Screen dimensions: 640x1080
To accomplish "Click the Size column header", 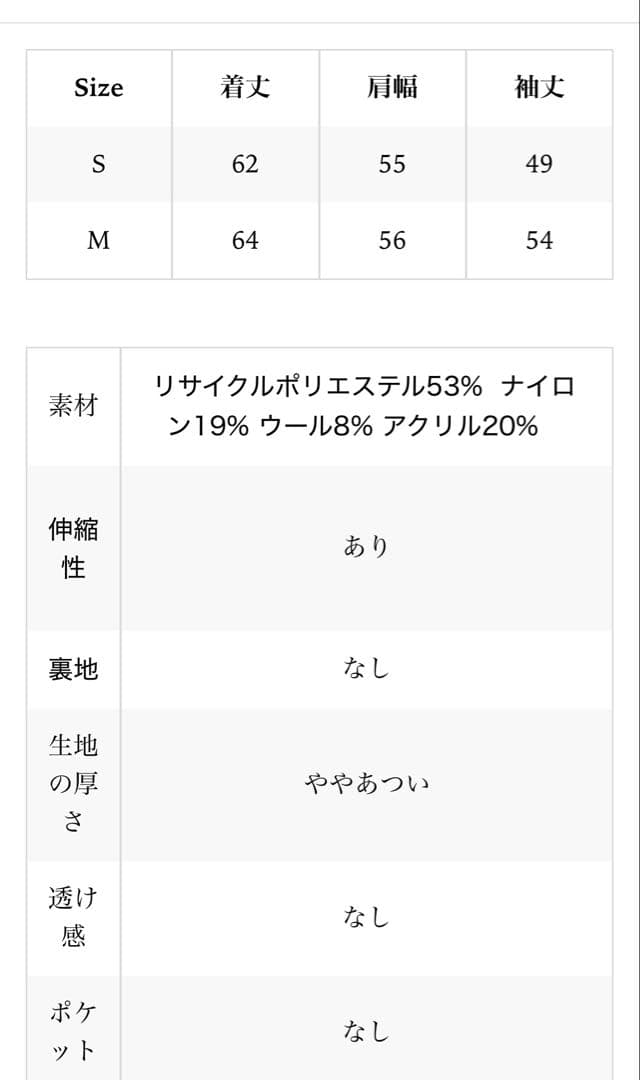I will [x=98, y=88].
